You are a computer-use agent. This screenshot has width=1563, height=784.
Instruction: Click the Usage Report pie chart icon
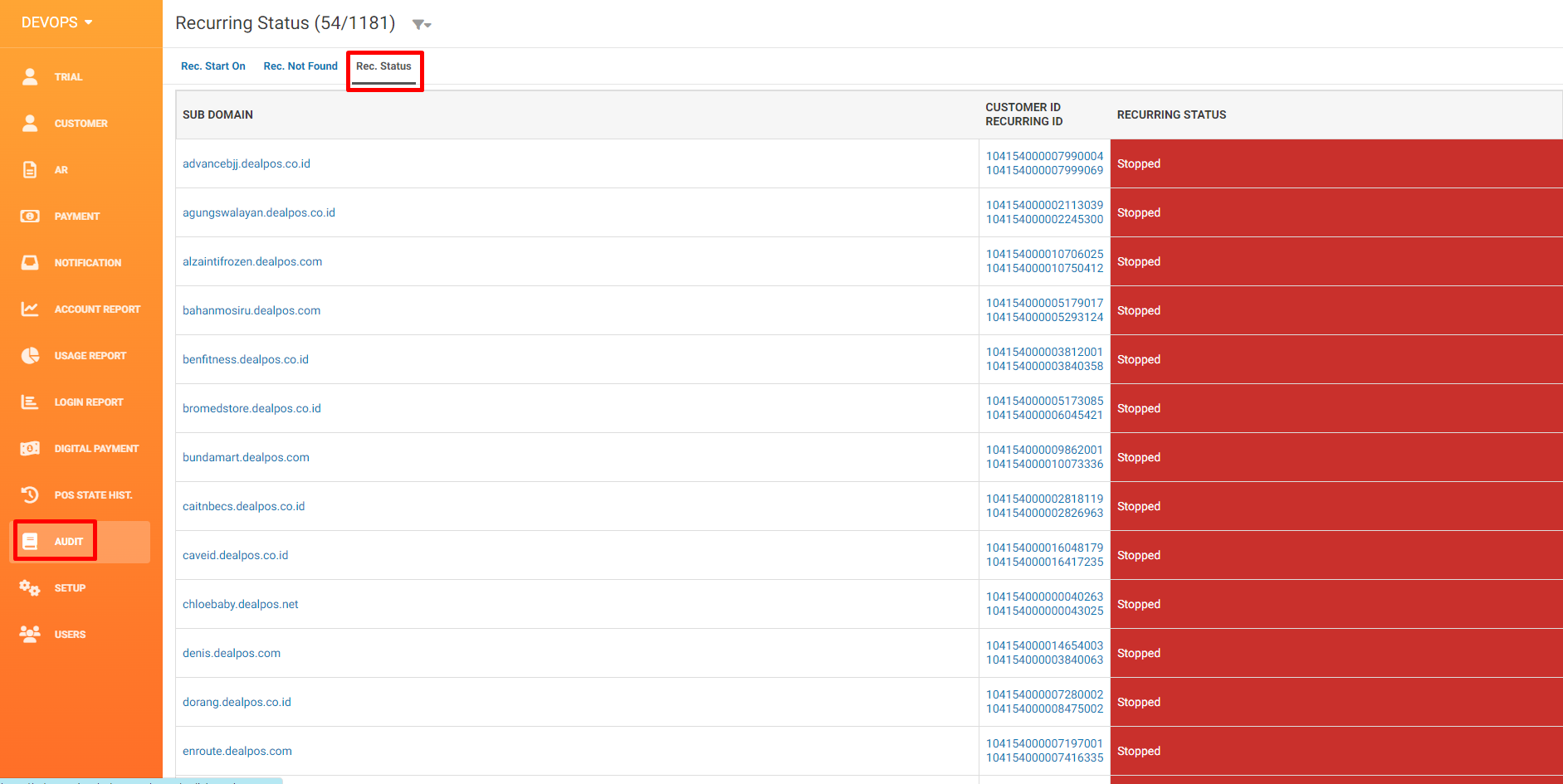30,355
